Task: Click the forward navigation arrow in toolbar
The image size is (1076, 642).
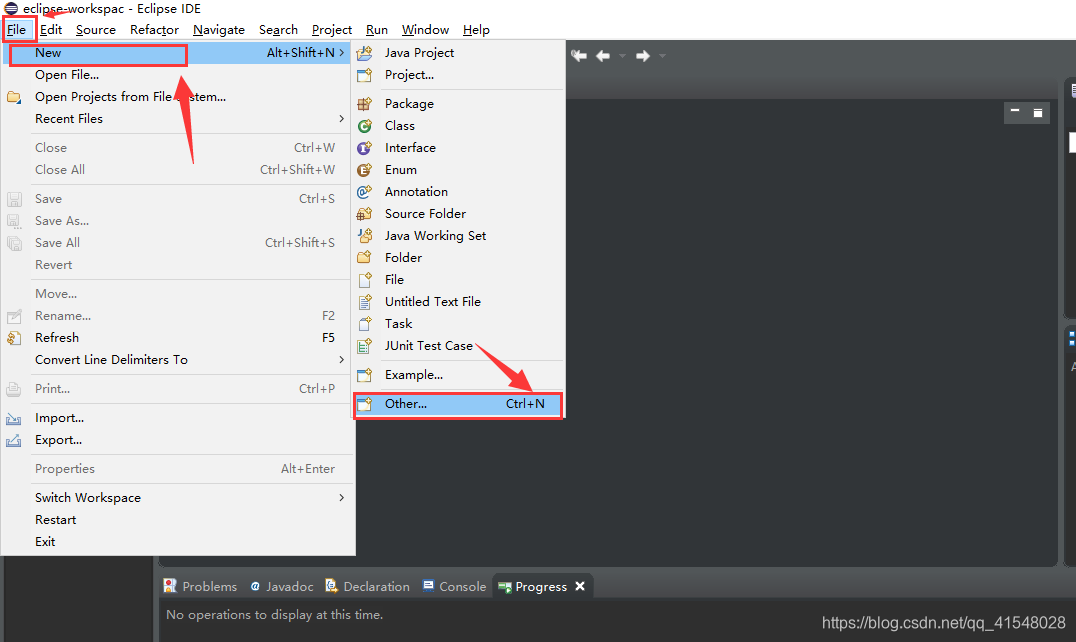Action: (x=643, y=56)
